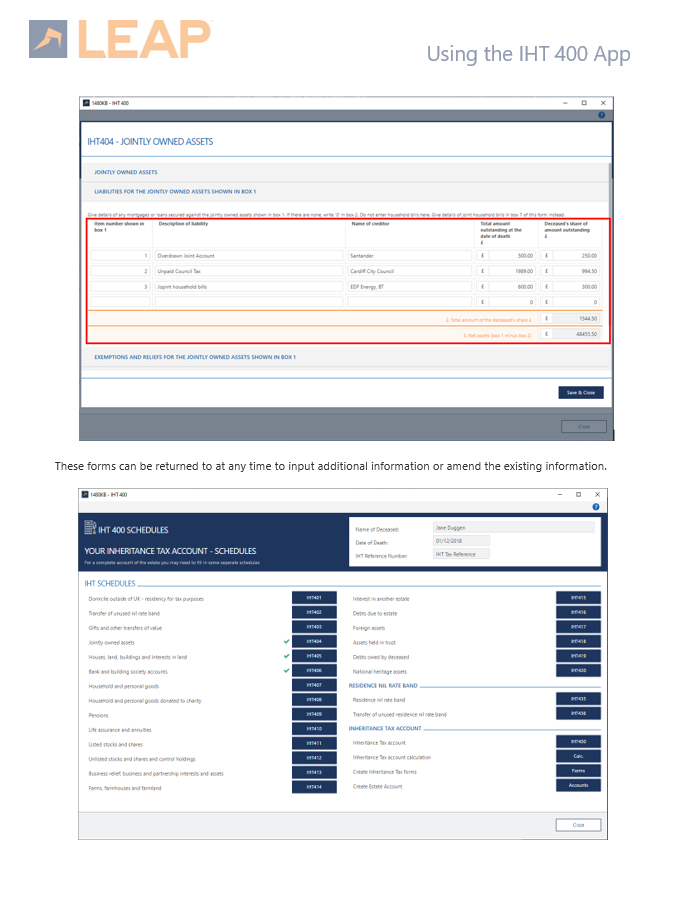Click the Forms button to create tax forms
The height and width of the screenshot is (898, 693).
pos(577,771)
